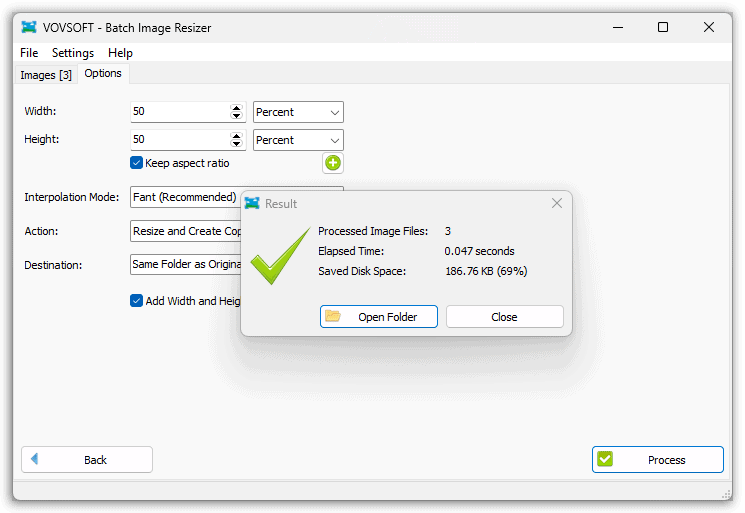Click the Process button
Viewport: 745px width, 513px height.
click(x=658, y=459)
